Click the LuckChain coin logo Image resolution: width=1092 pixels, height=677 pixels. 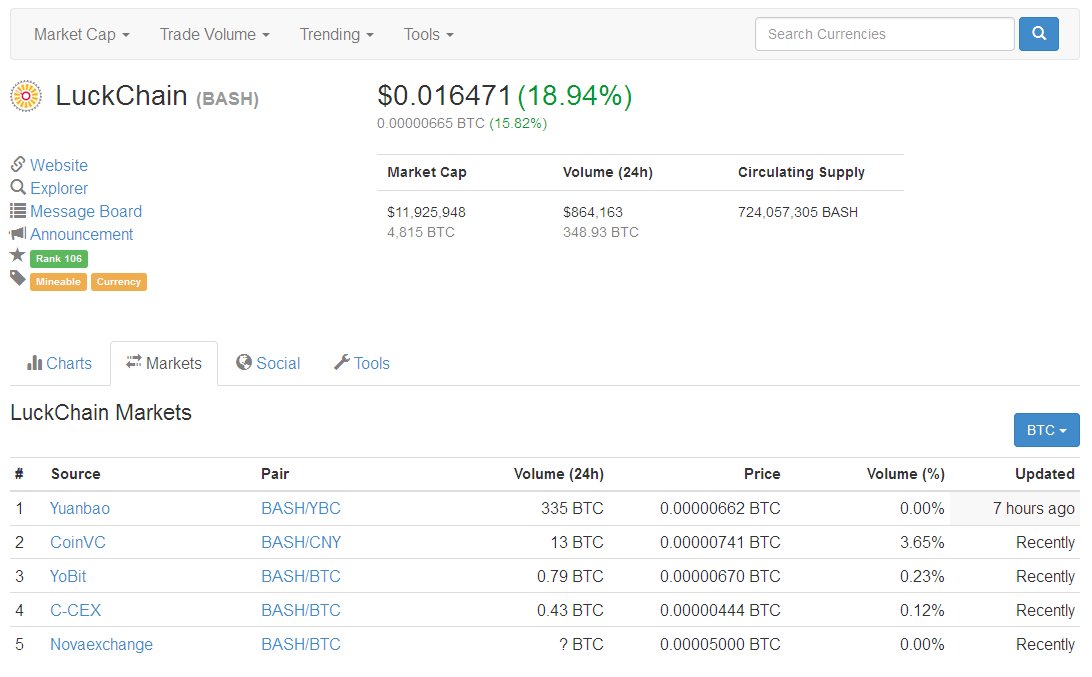(25, 96)
